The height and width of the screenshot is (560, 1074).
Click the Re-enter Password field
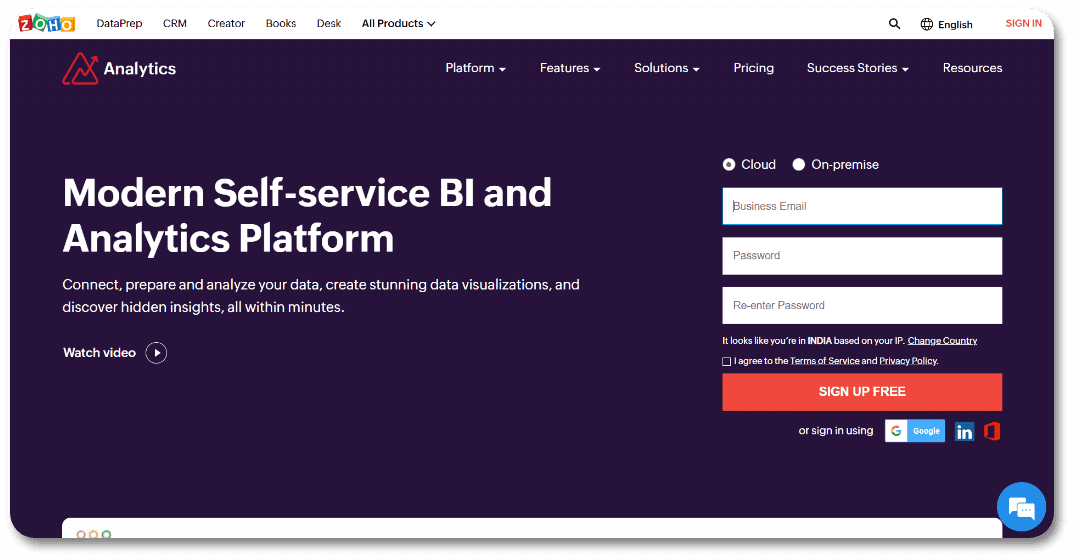(x=862, y=305)
